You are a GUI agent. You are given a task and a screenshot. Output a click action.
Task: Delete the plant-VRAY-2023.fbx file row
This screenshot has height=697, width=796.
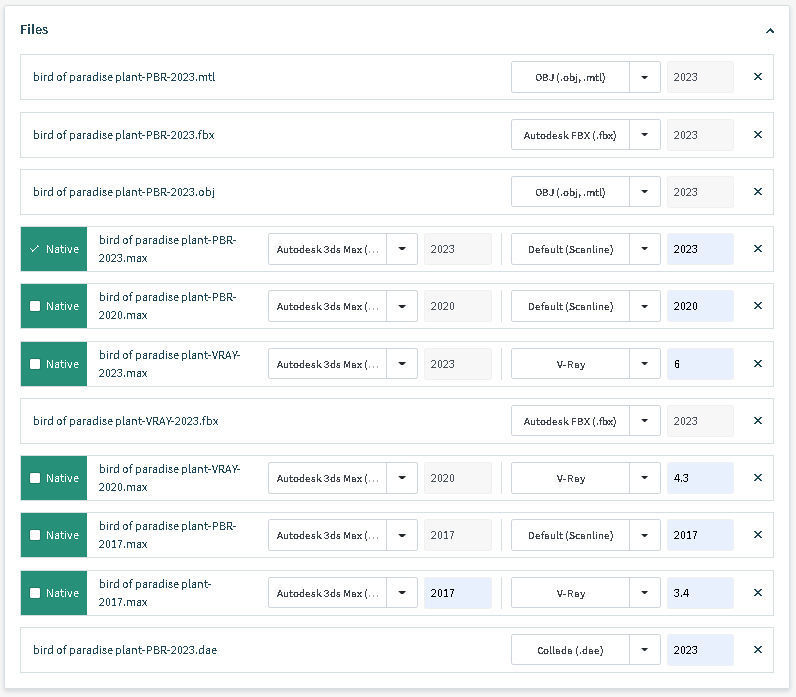[x=757, y=421]
